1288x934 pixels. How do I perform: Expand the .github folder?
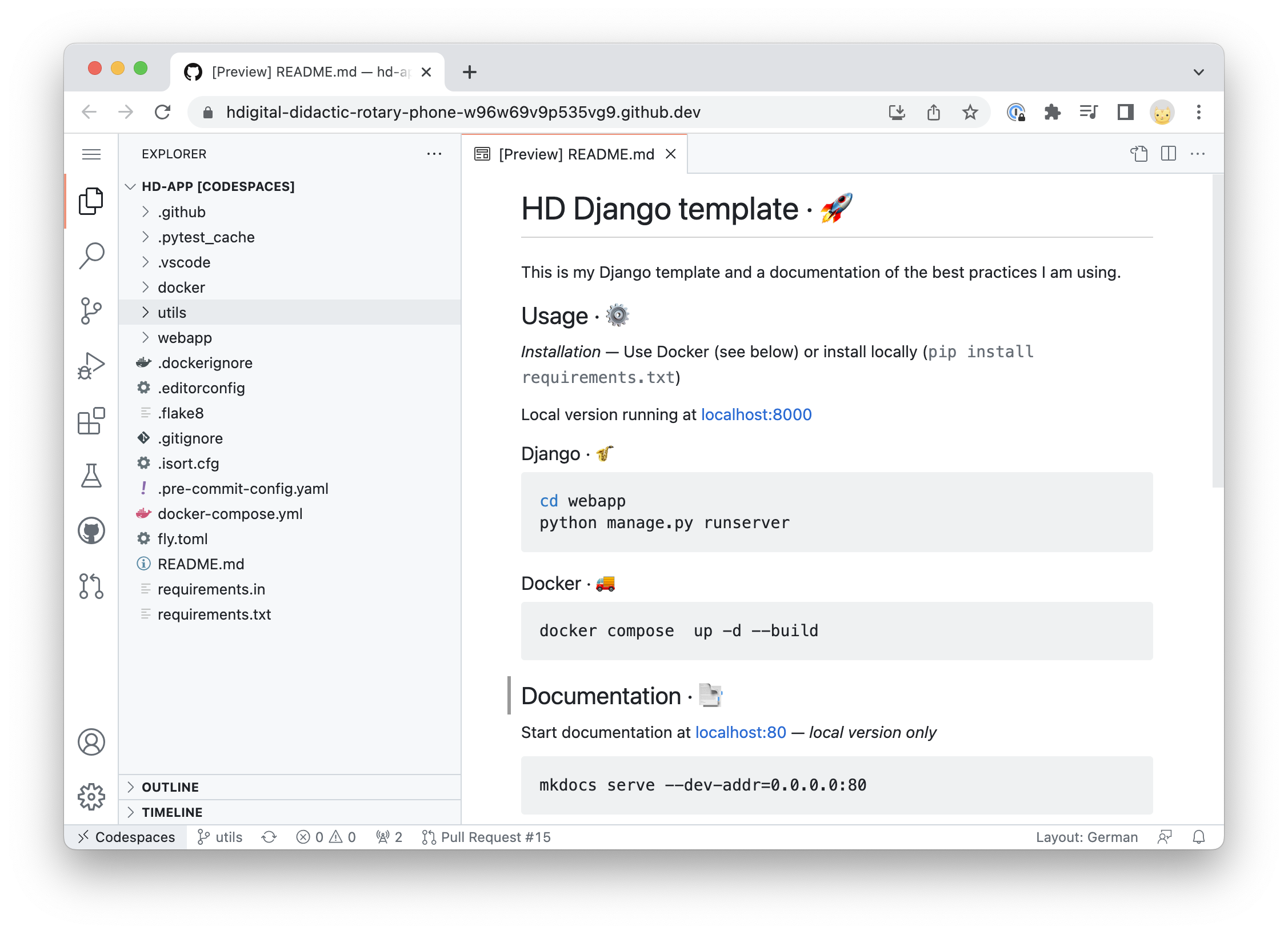(x=290, y=212)
